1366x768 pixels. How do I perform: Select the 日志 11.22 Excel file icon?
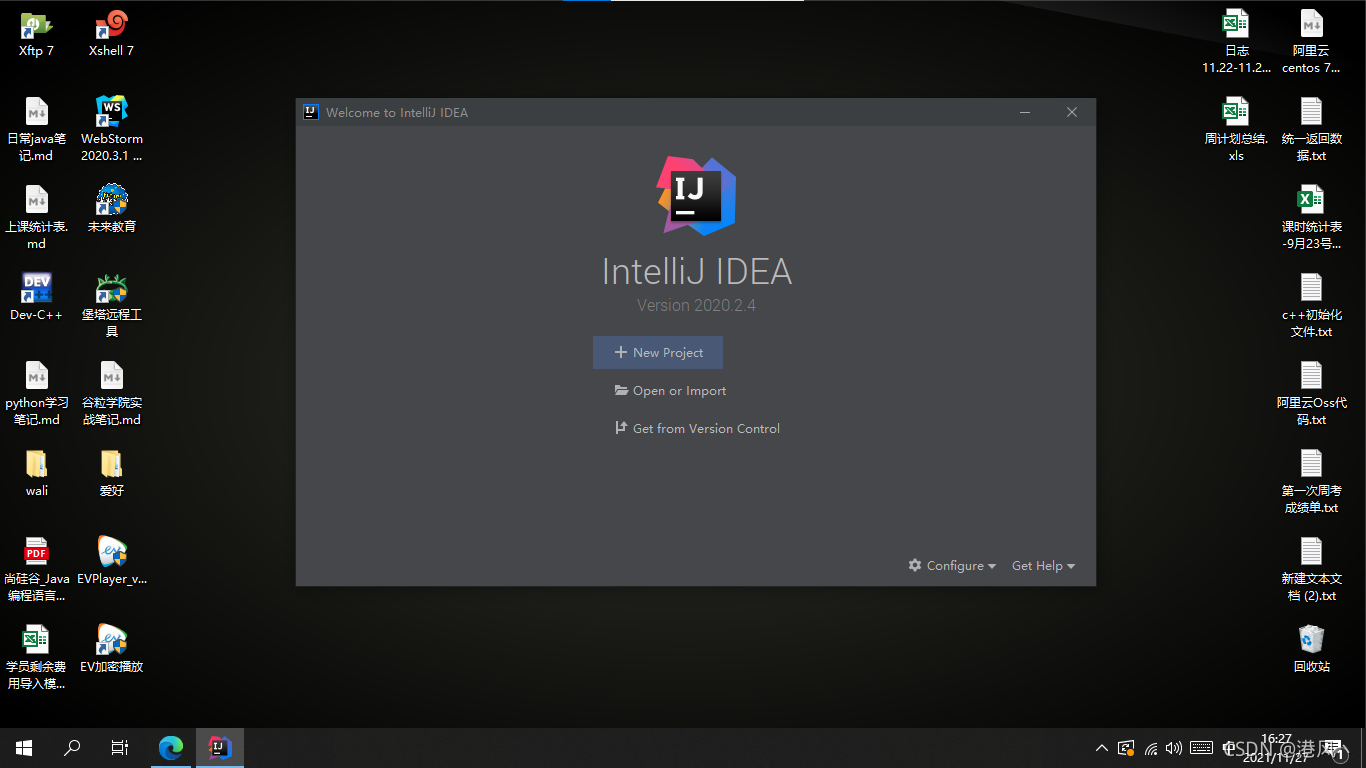coord(1236,41)
